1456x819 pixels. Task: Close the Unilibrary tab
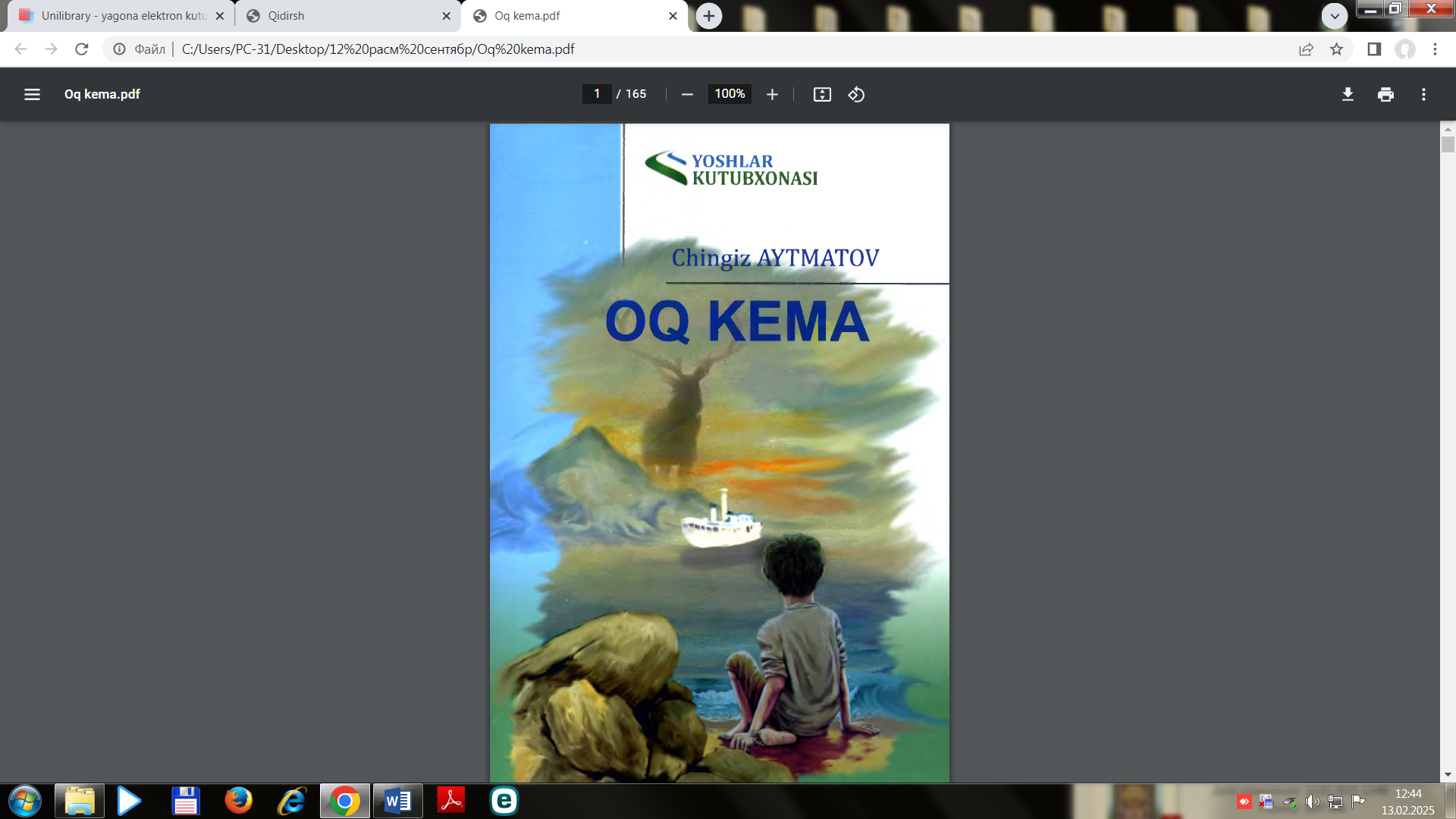pyautogui.click(x=220, y=16)
